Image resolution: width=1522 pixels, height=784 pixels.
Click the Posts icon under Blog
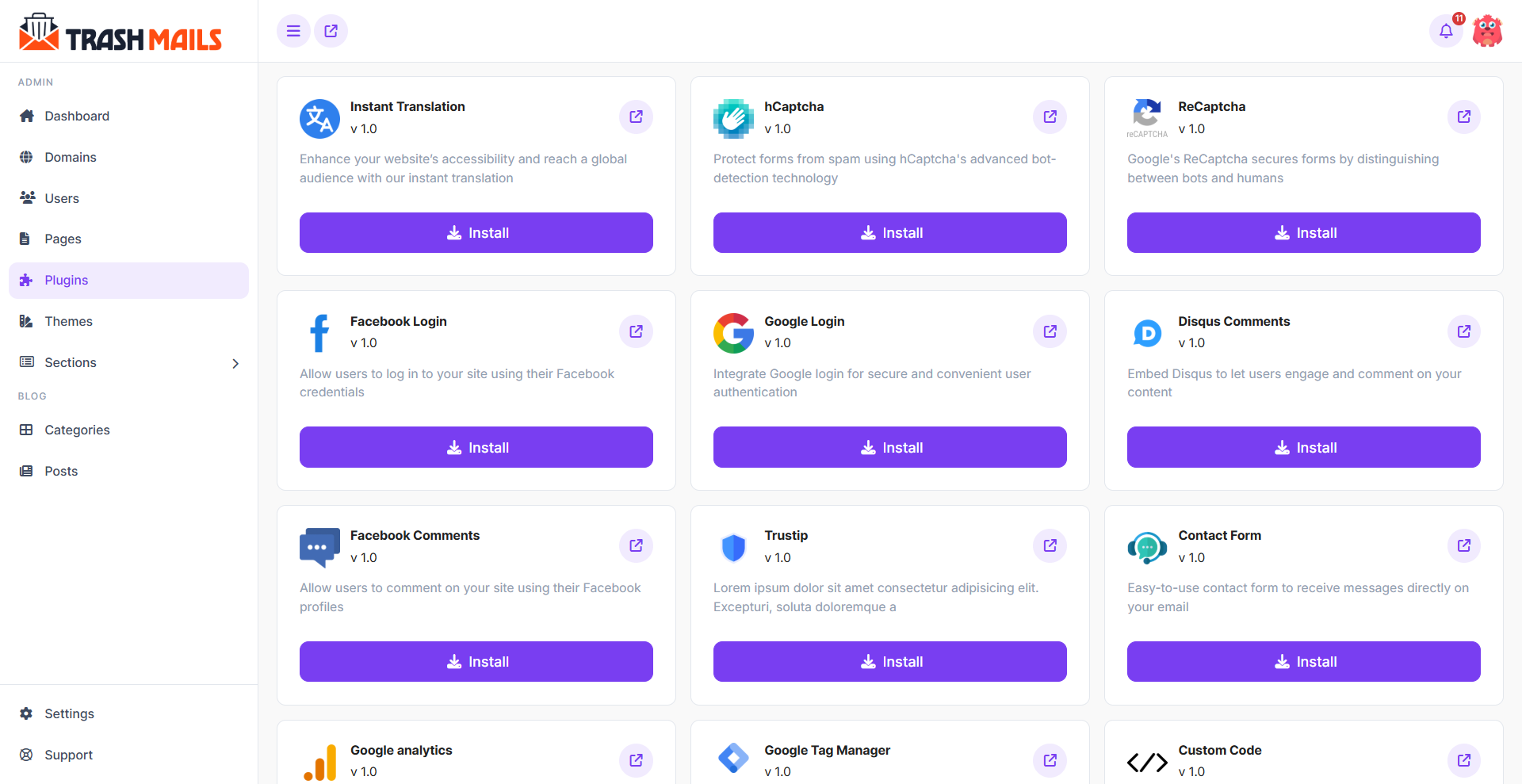pyautogui.click(x=27, y=471)
